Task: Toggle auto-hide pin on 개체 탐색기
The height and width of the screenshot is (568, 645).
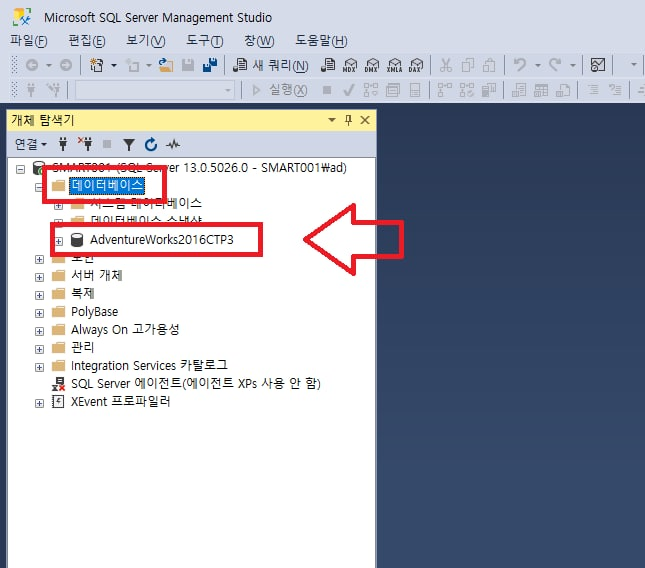Action: [348, 120]
